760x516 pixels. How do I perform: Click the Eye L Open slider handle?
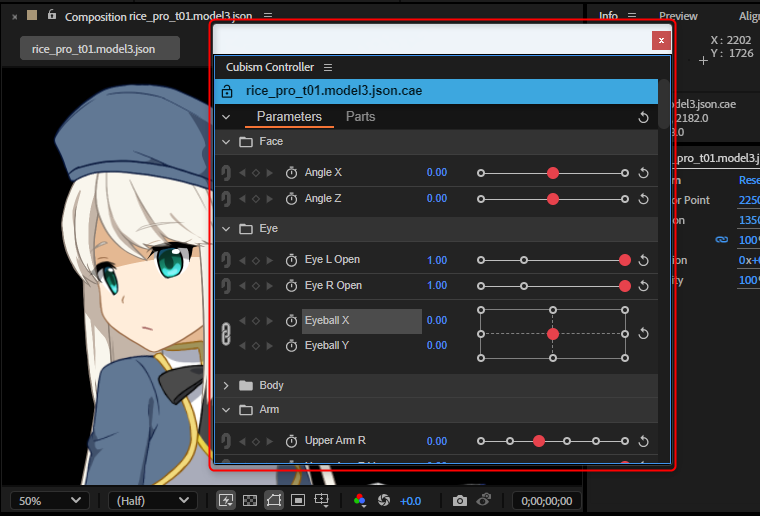[x=625, y=260]
